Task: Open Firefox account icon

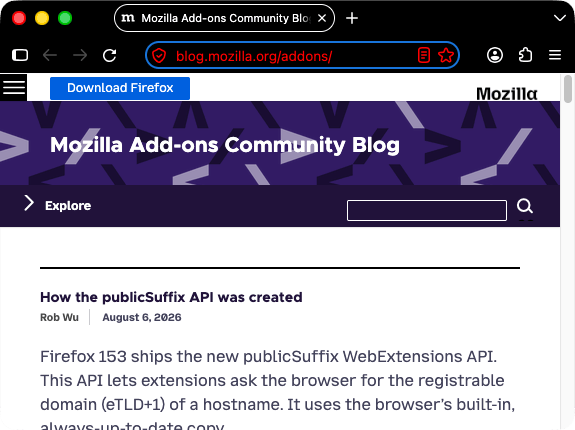Action: pos(495,55)
